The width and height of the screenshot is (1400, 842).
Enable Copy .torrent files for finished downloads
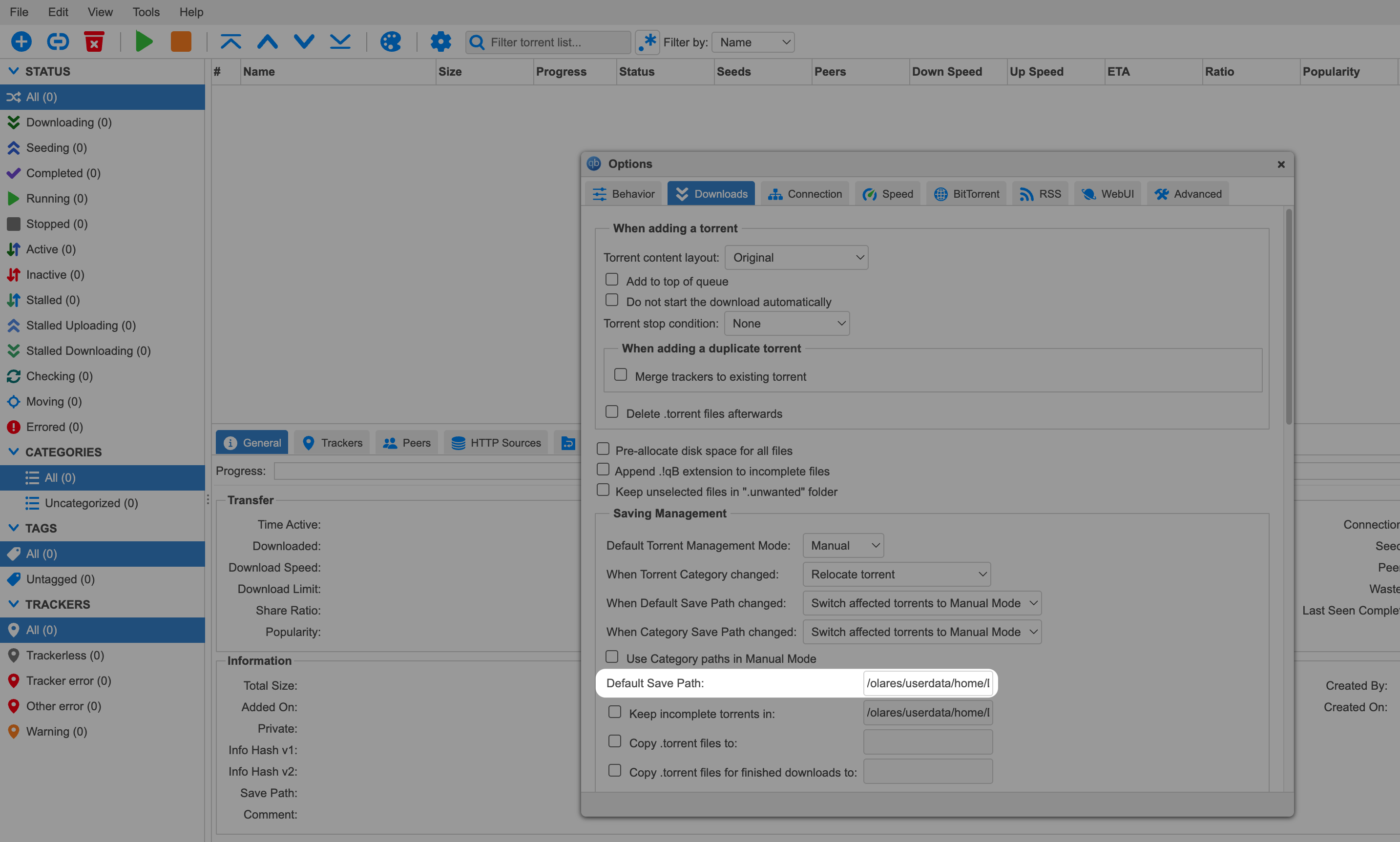pos(615,771)
